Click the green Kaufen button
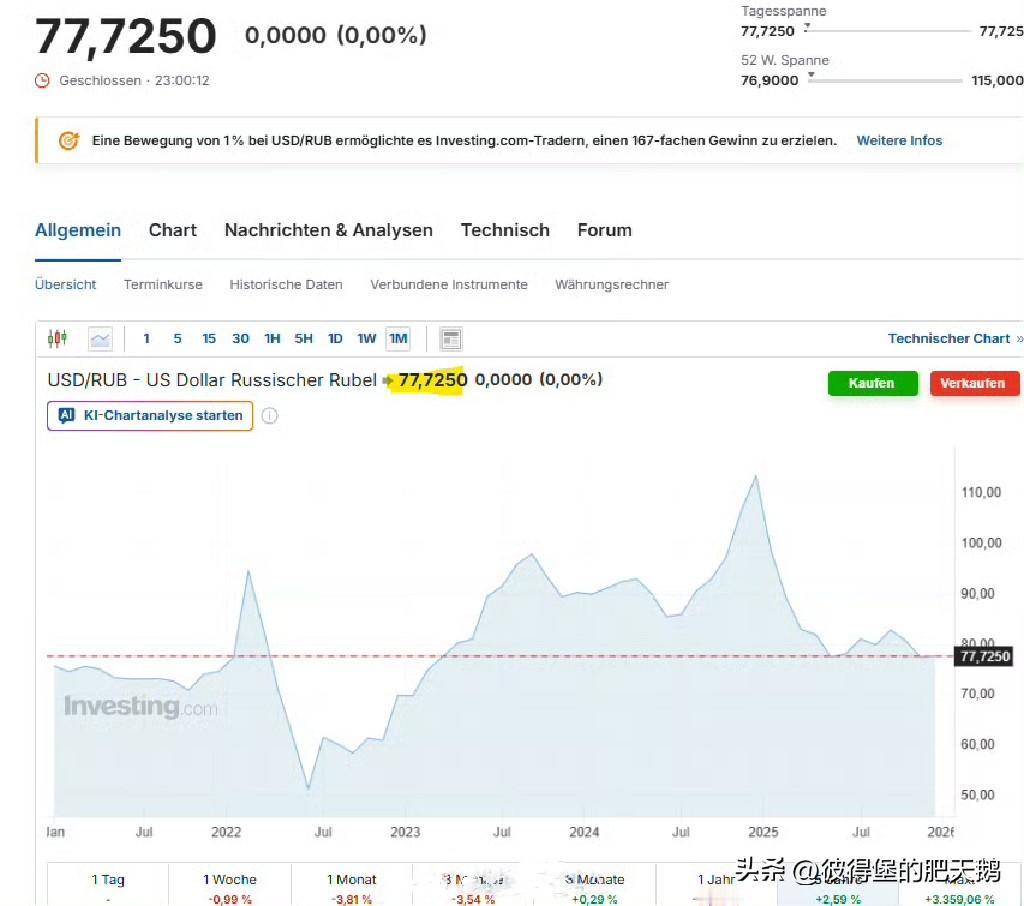 (872, 383)
